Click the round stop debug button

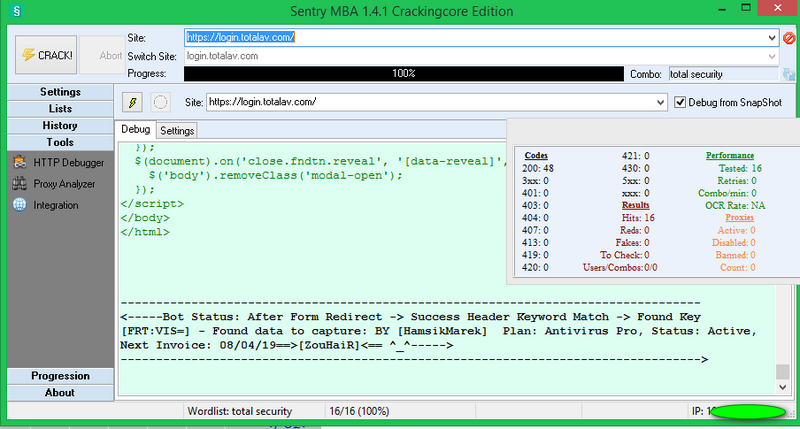point(160,103)
